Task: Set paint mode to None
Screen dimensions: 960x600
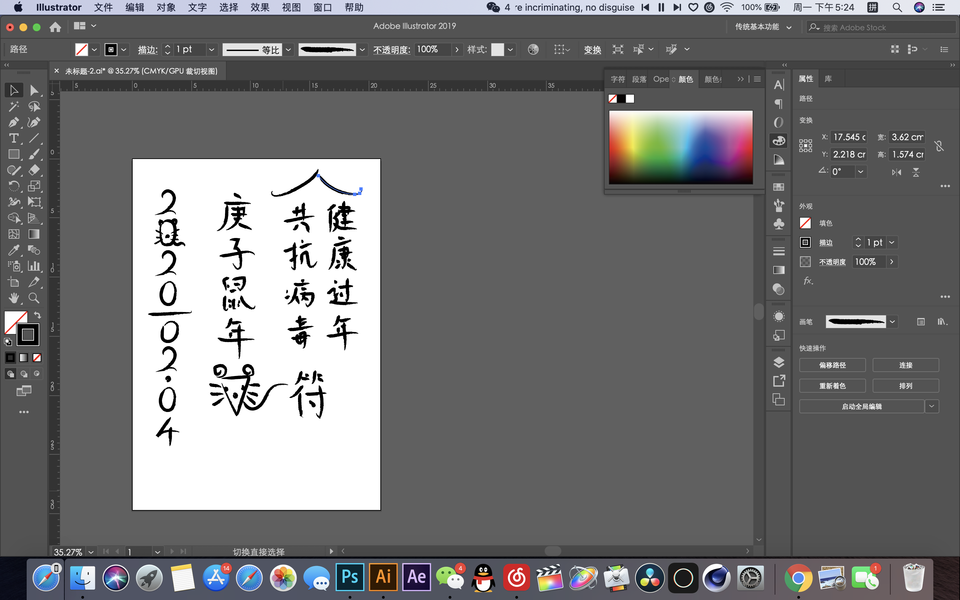Action: (x=37, y=358)
